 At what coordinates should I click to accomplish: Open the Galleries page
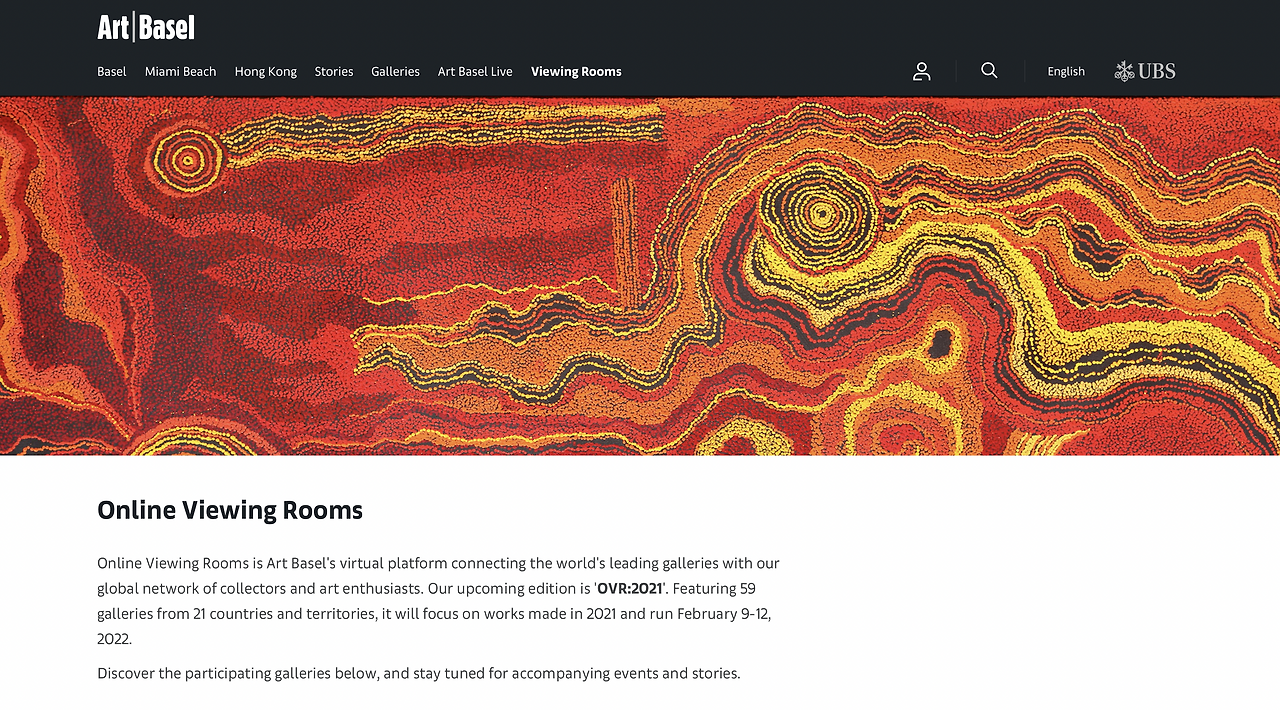395,71
